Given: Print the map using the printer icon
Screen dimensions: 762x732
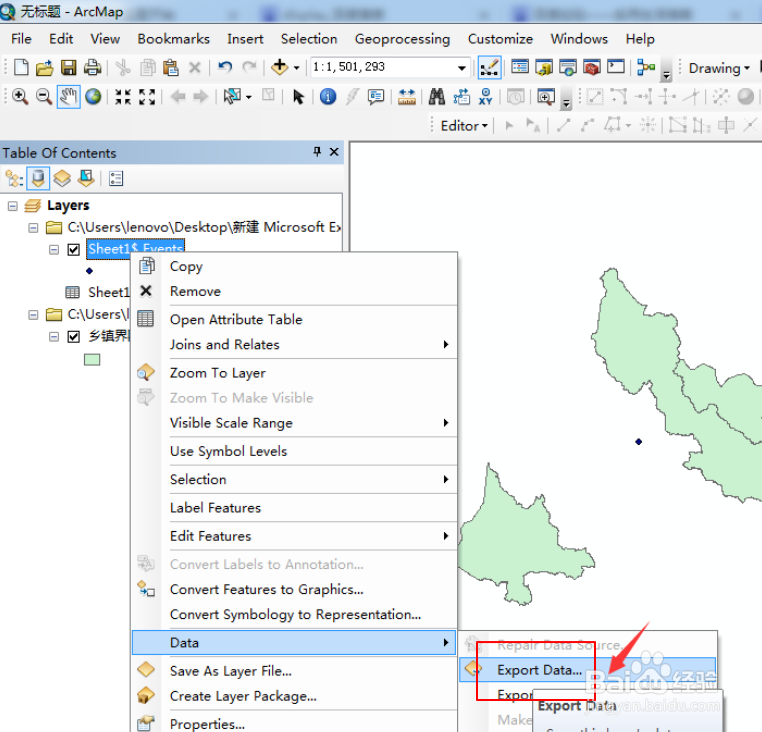Looking at the screenshot, I should pyautogui.click(x=92, y=67).
